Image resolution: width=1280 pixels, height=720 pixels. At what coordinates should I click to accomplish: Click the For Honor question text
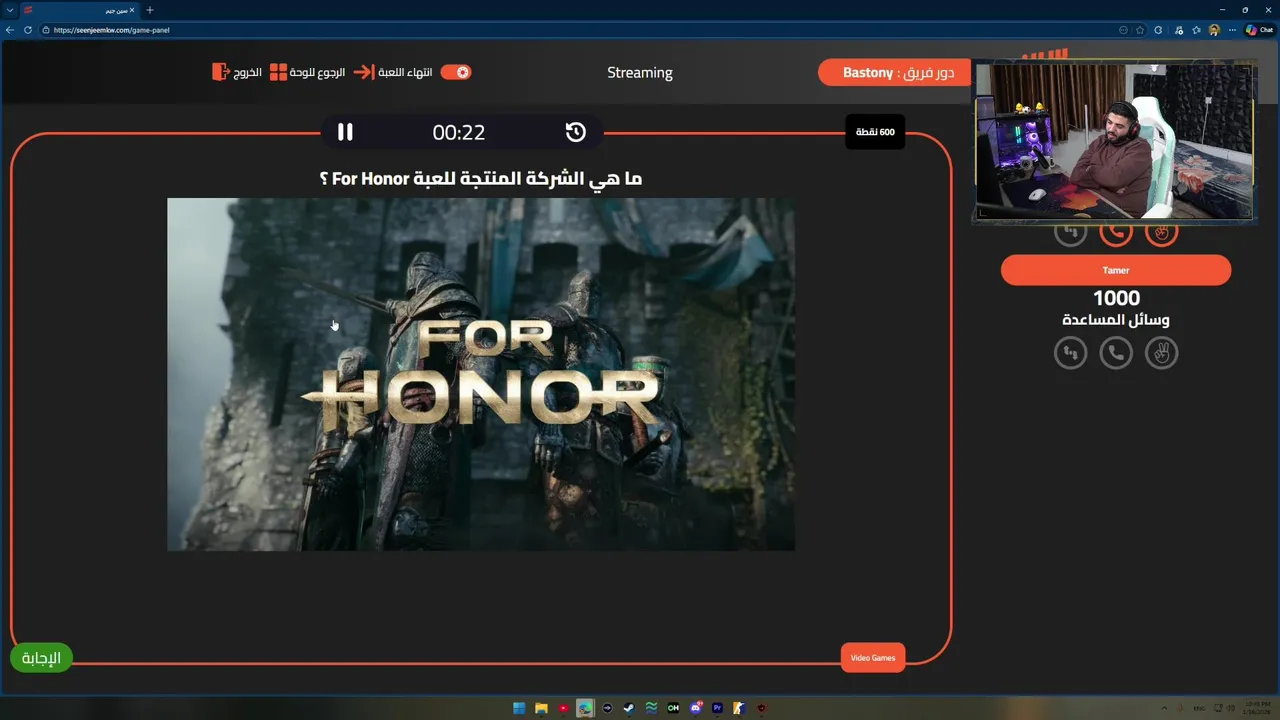481,178
